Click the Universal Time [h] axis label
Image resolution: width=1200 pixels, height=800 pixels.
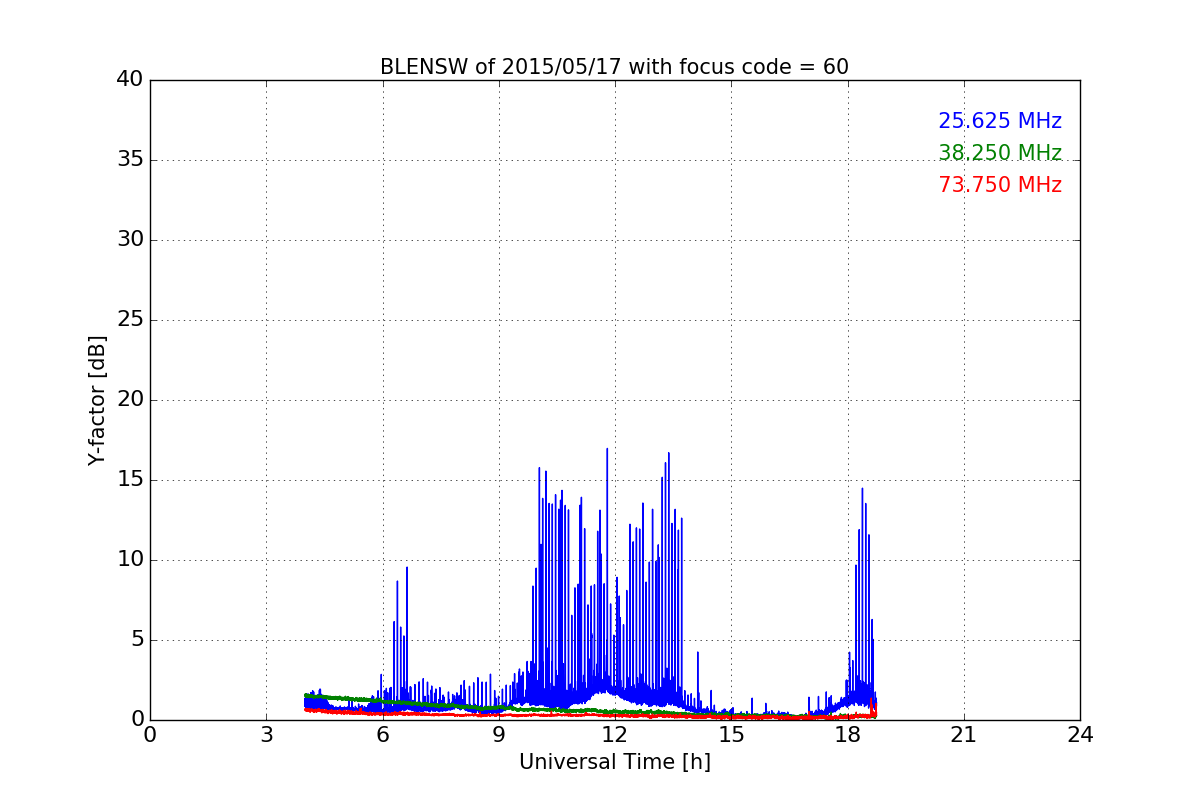[x=614, y=762]
